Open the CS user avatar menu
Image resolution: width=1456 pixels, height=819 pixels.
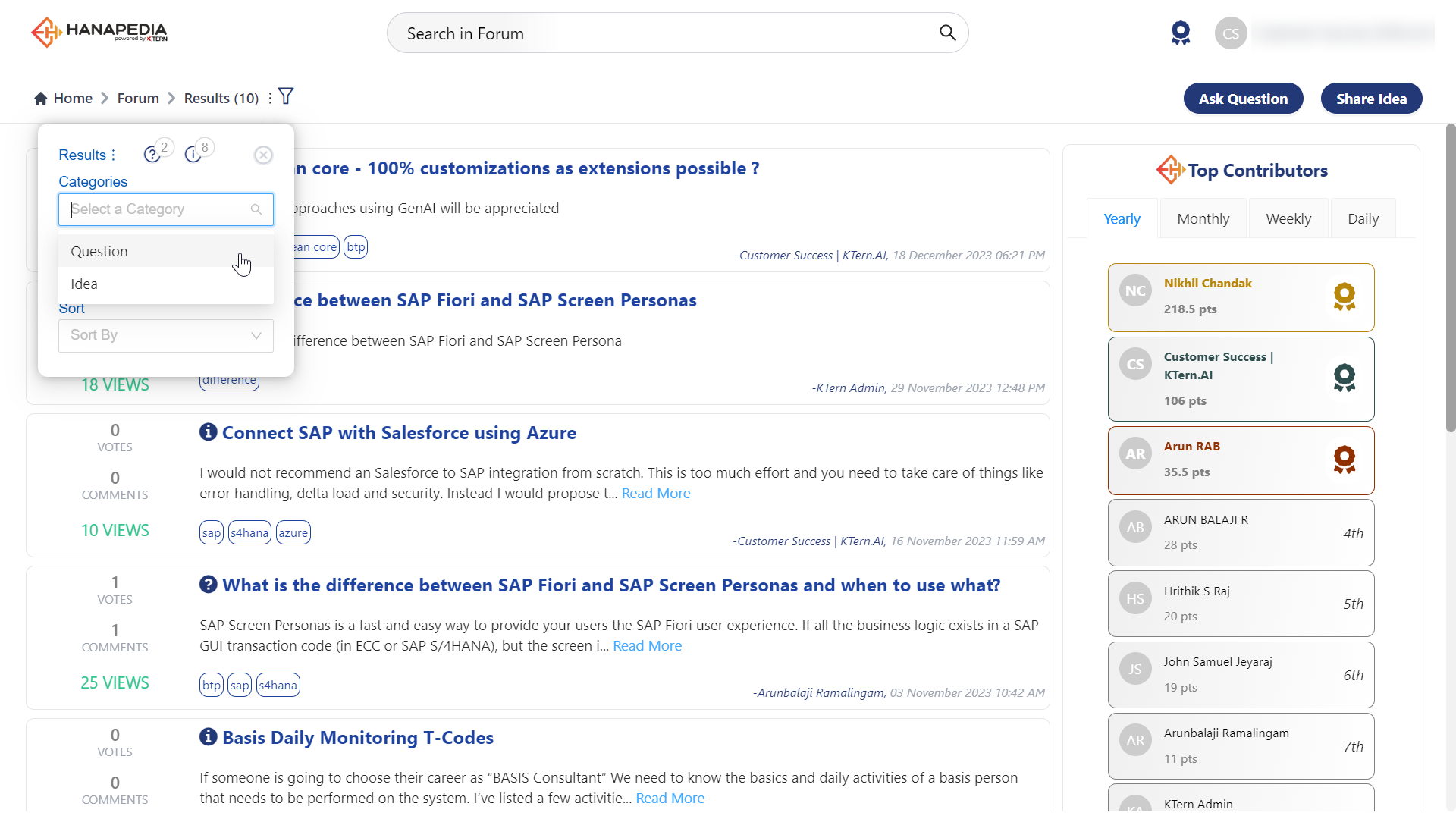point(1231,33)
